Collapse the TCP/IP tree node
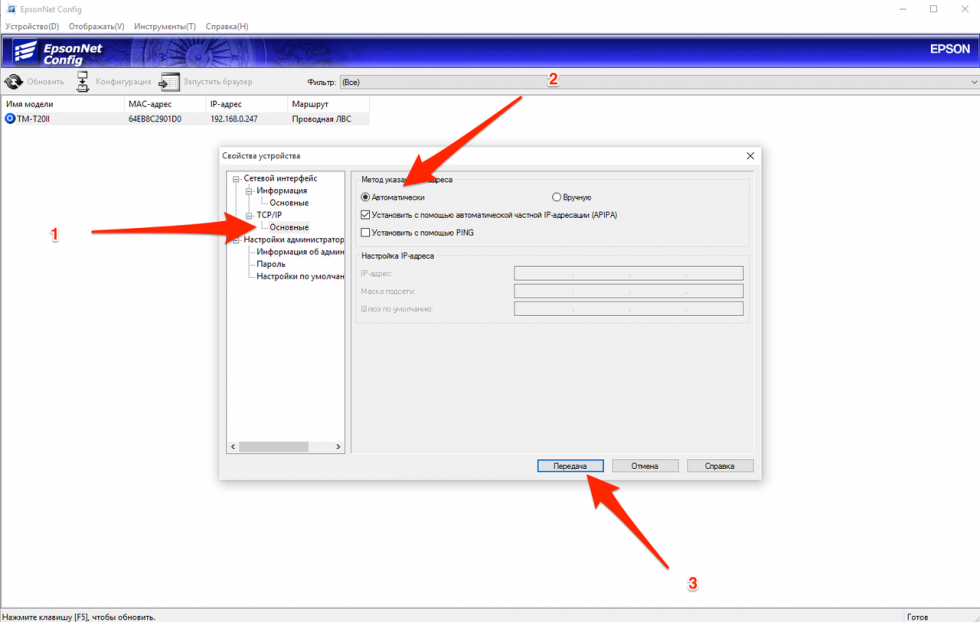Image resolution: width=980 pixels, height=622 pixels. (249, 216)
